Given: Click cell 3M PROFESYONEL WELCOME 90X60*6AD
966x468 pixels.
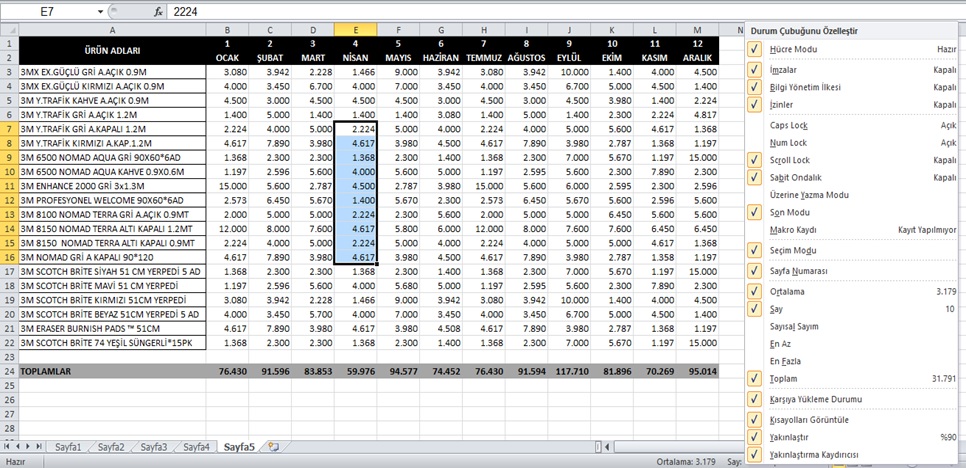Looking at the screenshot, I should pyautogui.click(x=112, y=200).
